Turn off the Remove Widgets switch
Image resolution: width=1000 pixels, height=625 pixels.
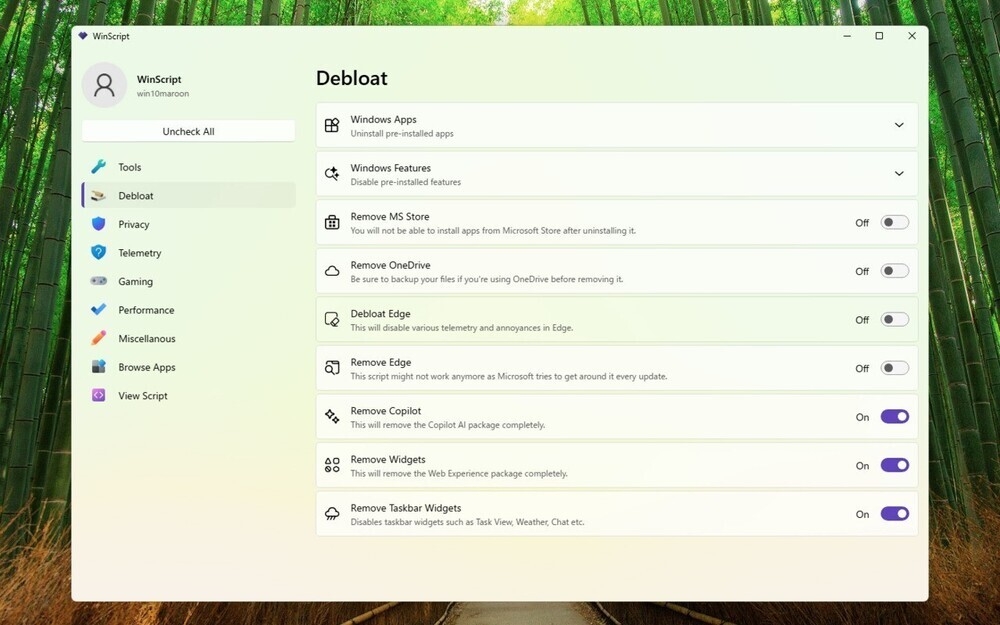(894, 465)
